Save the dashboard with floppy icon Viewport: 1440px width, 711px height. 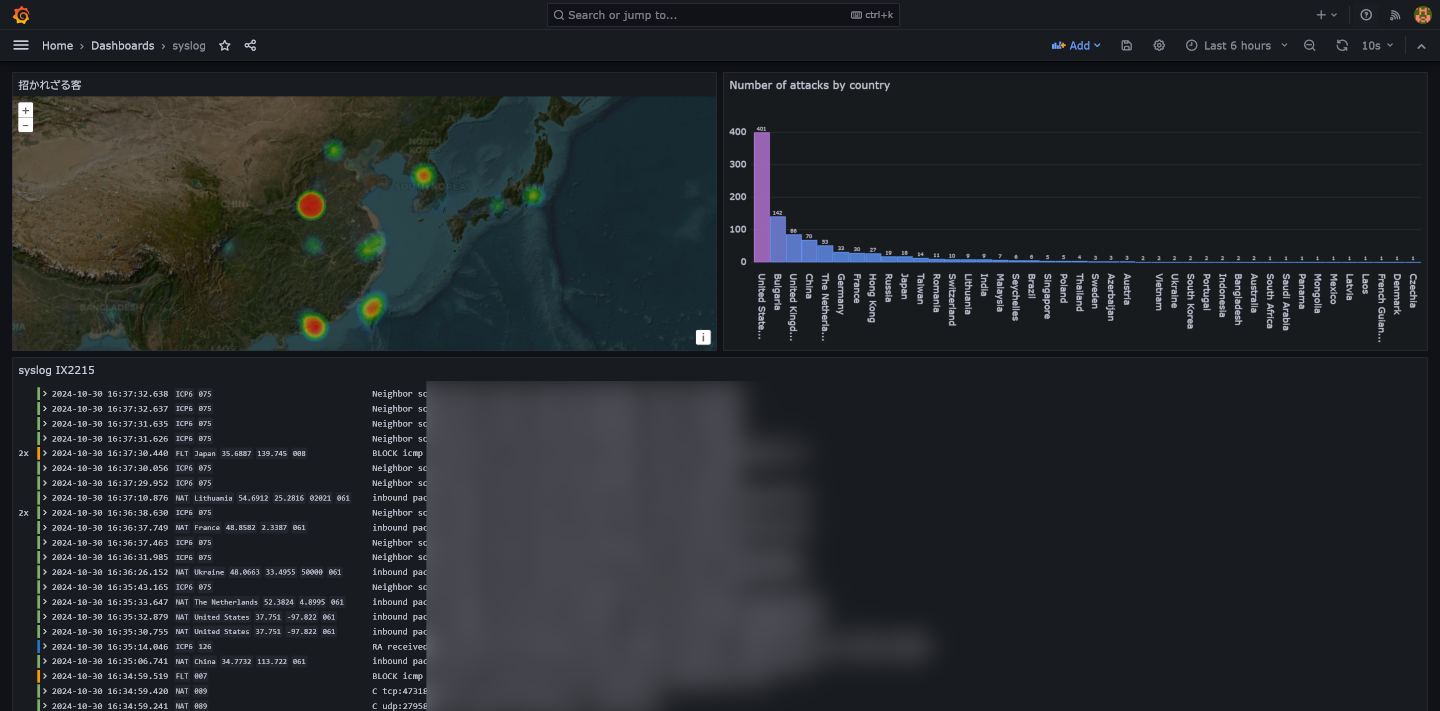click(x=1127, y=46)
